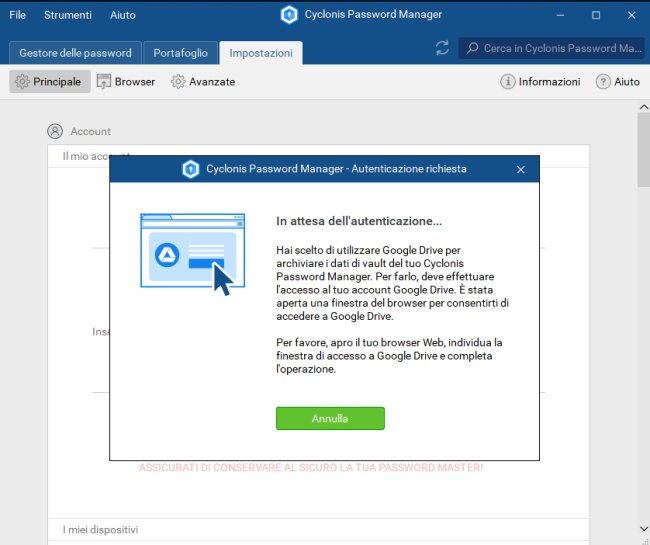
Task: Switch to Gestore delle password tab
Action: click(x=75, y=53)
